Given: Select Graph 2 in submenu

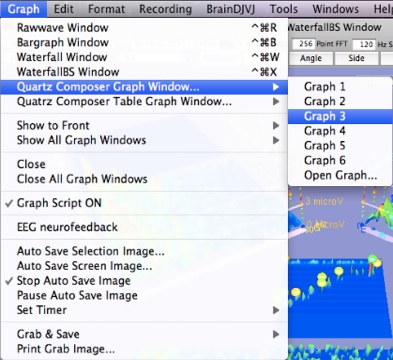Looking at the screenshot, I should pos(340,101).
